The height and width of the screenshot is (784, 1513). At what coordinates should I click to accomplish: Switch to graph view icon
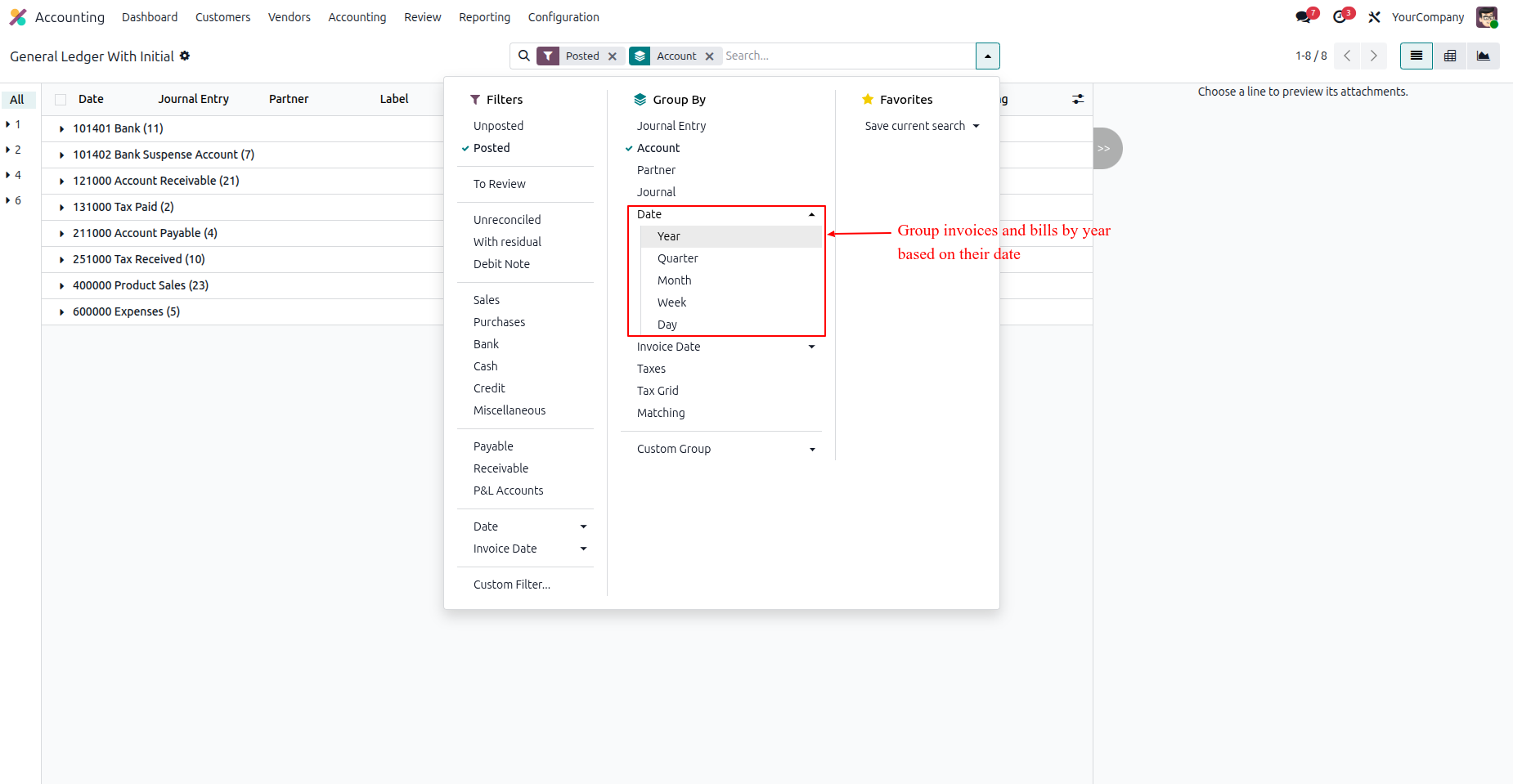(x=1483, y=56)
